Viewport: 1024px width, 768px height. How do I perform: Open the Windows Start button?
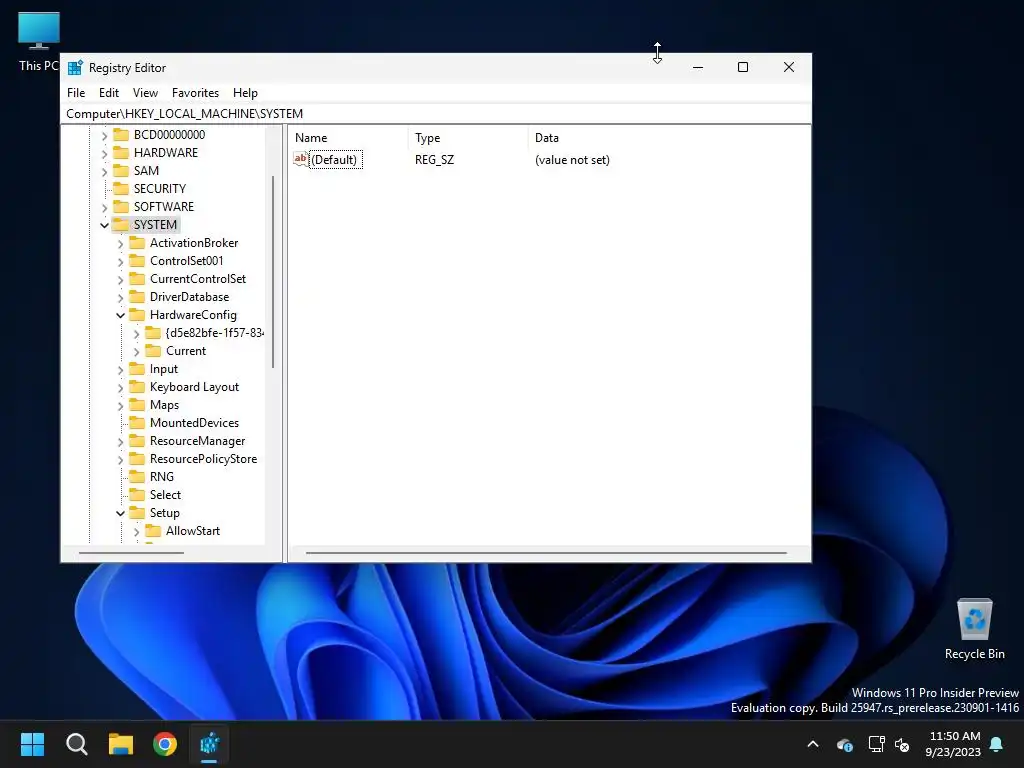tap(32, 744)
